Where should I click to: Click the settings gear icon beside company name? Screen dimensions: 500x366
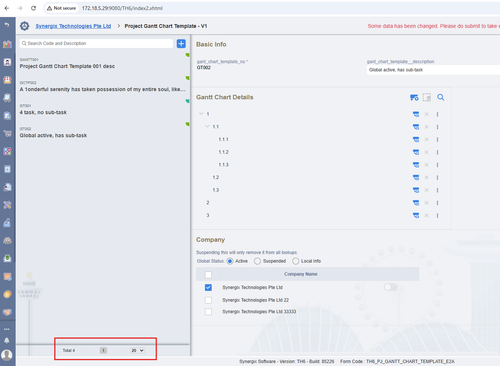tap(24, 26)
